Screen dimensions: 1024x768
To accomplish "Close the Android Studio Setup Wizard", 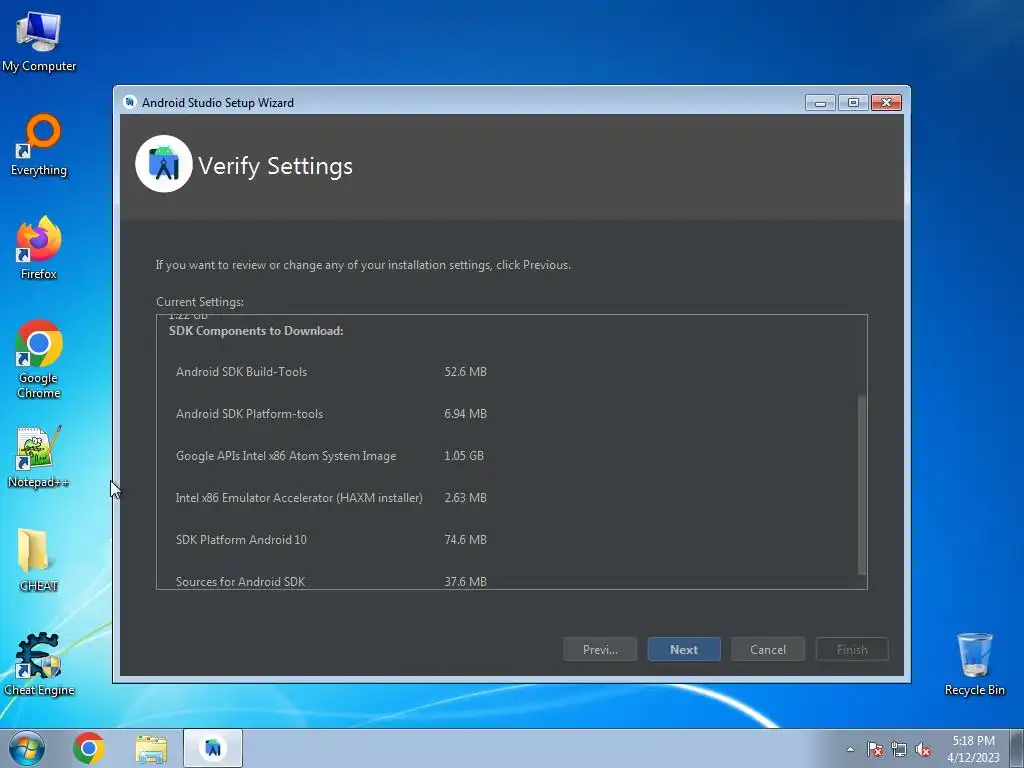I will point(886,103).
